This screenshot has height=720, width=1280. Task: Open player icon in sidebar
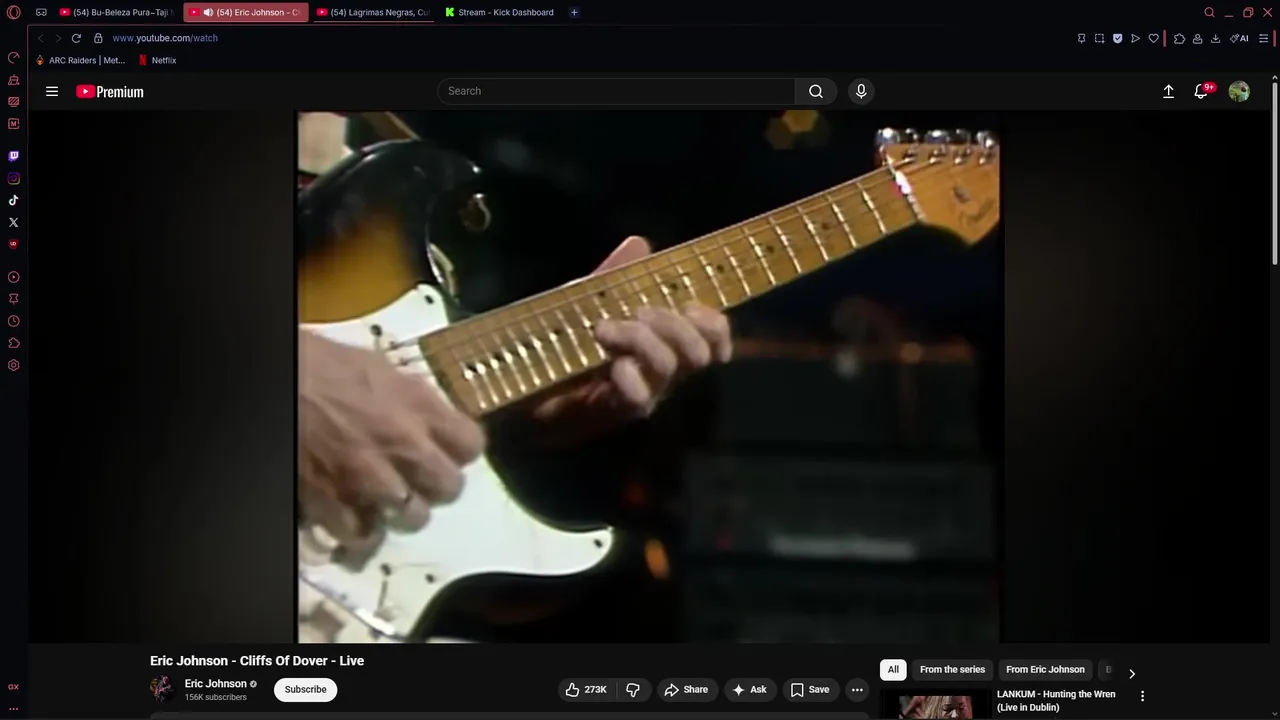pos(13,277)
